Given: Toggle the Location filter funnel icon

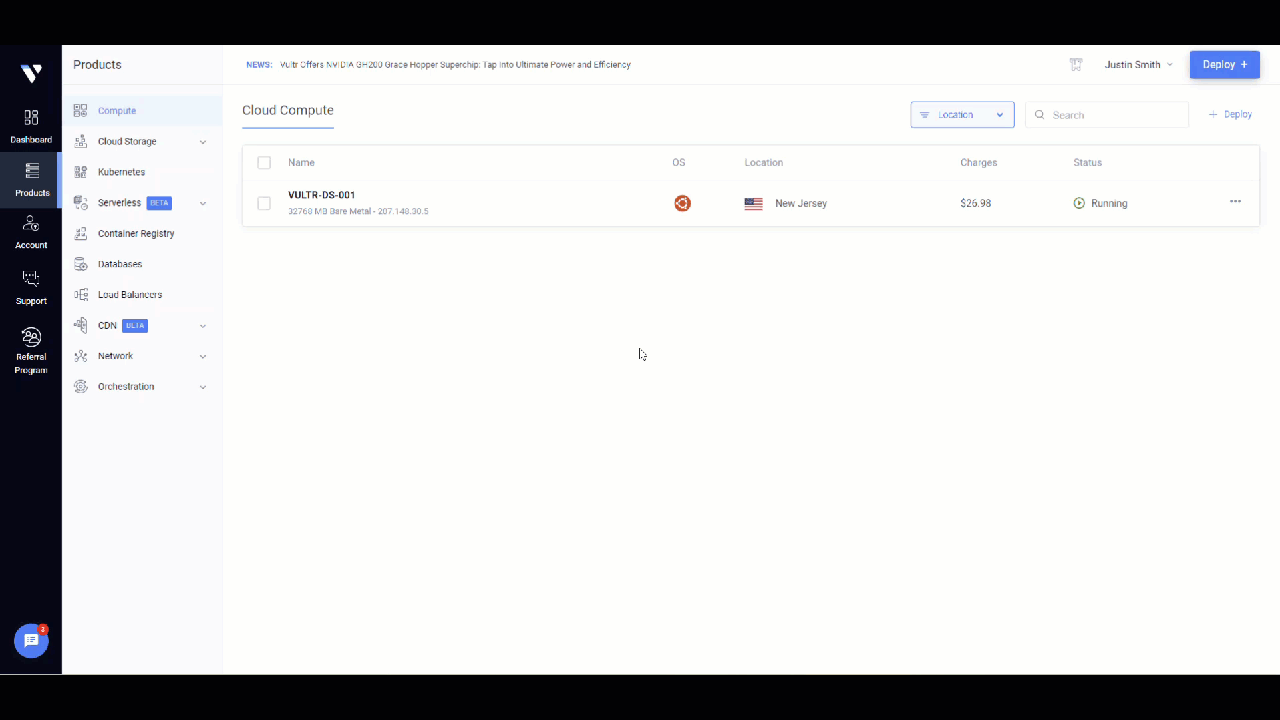Looking at the screenshot, I should click(x=925, y=114).
